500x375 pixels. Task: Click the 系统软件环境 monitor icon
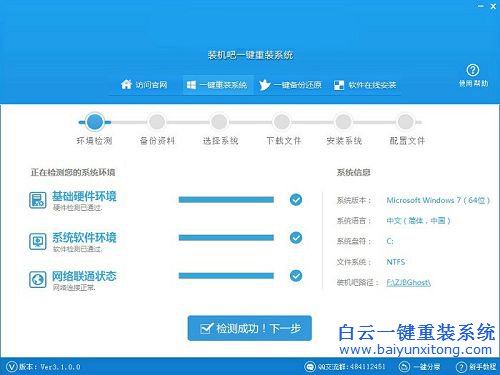38,241
